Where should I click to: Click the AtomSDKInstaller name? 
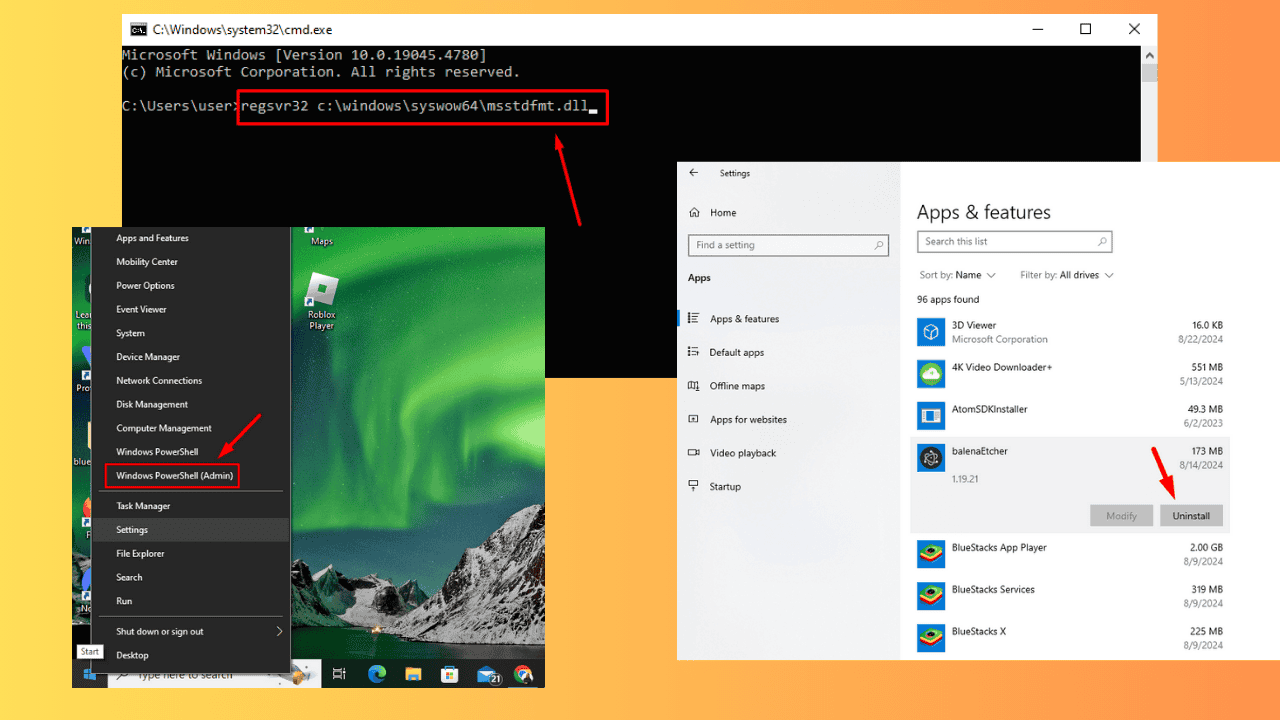point(989,409)
